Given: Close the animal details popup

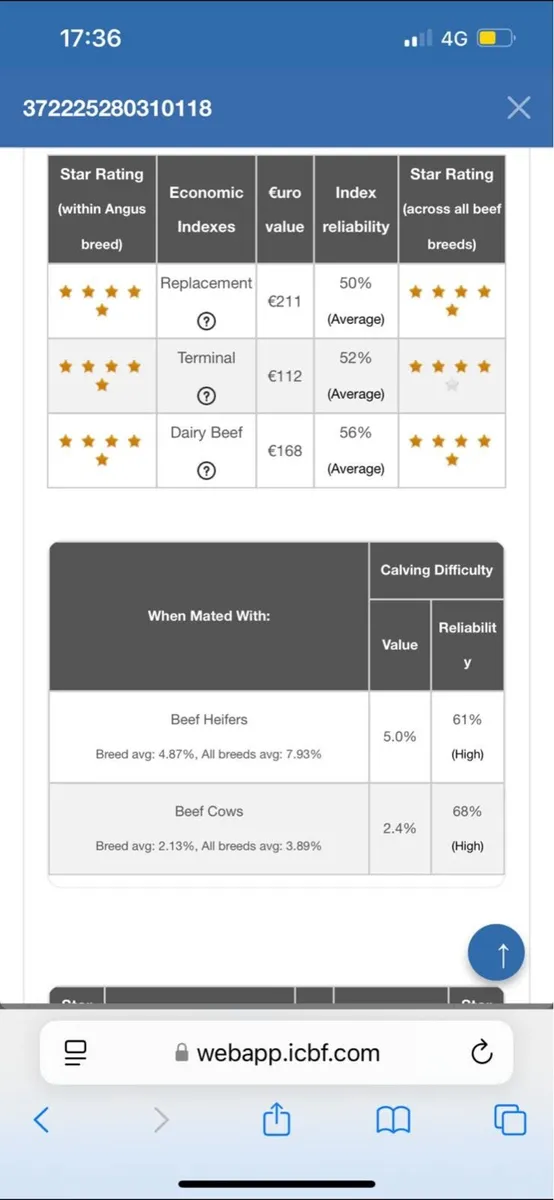Looking at the screenshot, I should click(x=518, y=108).
